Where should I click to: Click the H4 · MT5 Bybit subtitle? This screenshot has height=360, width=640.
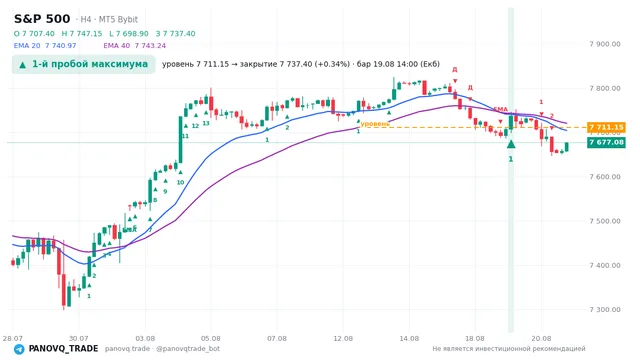click(107, 20)
